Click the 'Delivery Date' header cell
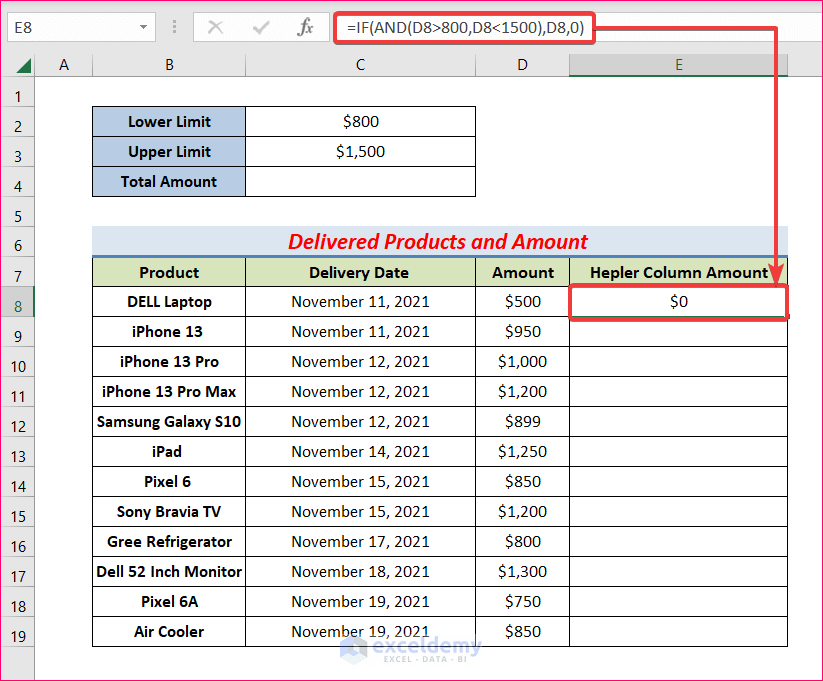 pos(360,272)
